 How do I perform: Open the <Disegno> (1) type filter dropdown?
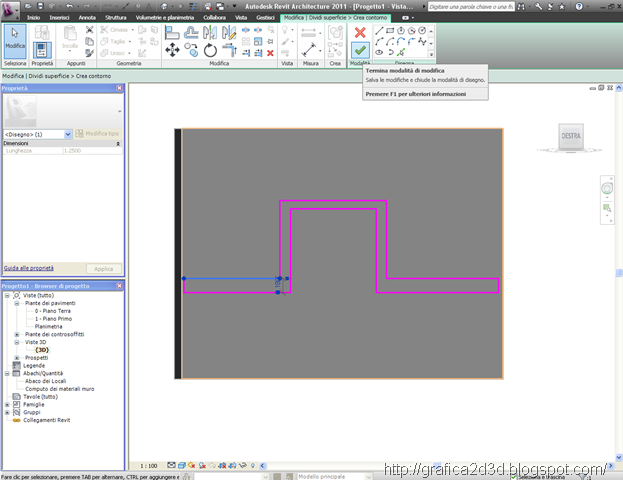pyautogui.click(x=68, y=133)
